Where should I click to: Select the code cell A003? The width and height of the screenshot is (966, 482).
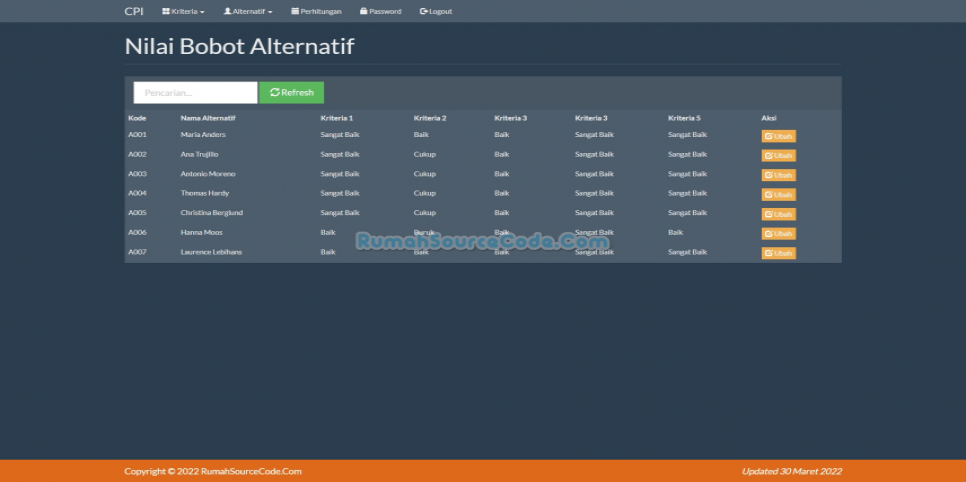(137, 174)
